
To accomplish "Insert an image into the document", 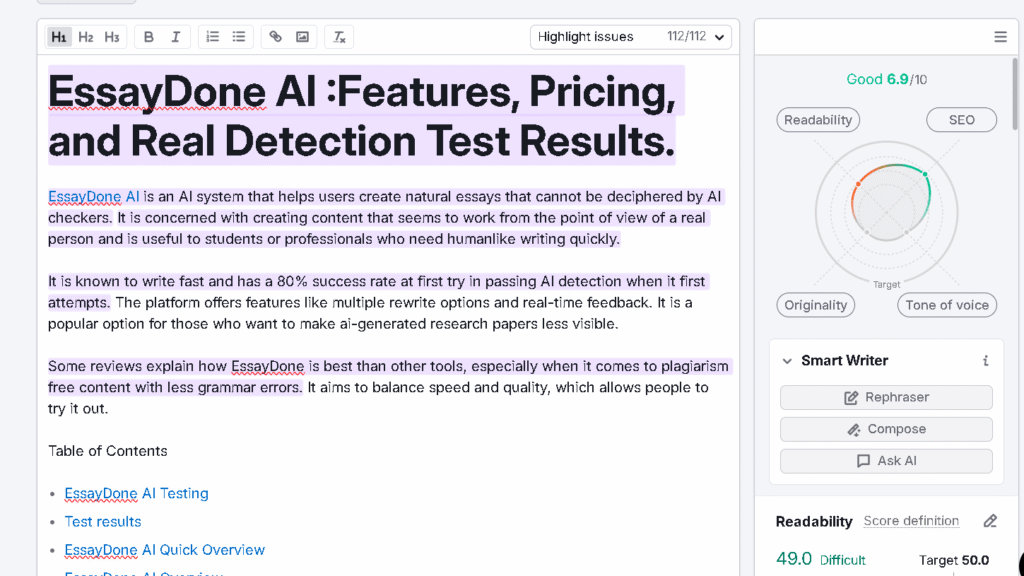I will [302, 36].
